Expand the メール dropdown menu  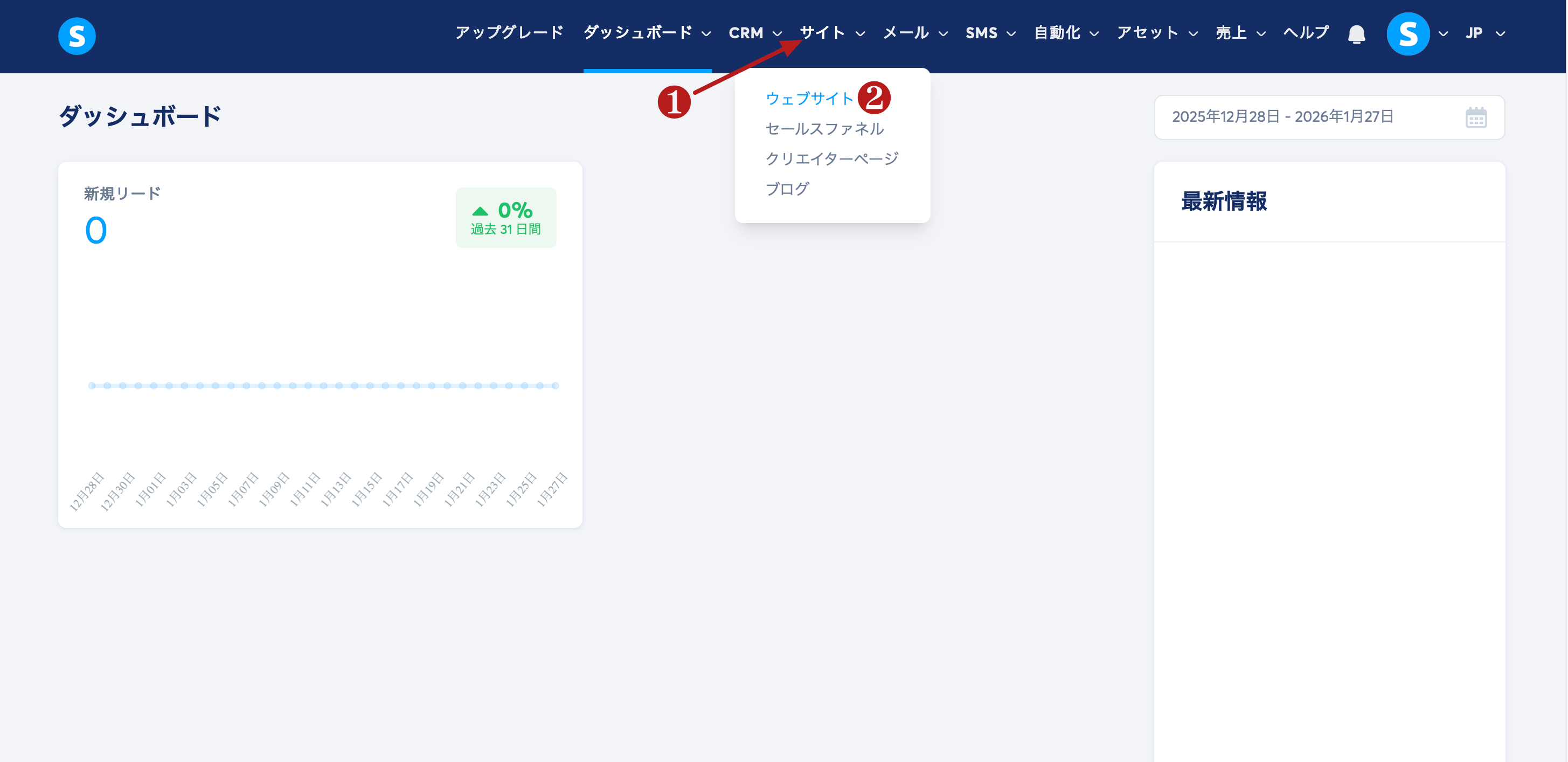915,33
